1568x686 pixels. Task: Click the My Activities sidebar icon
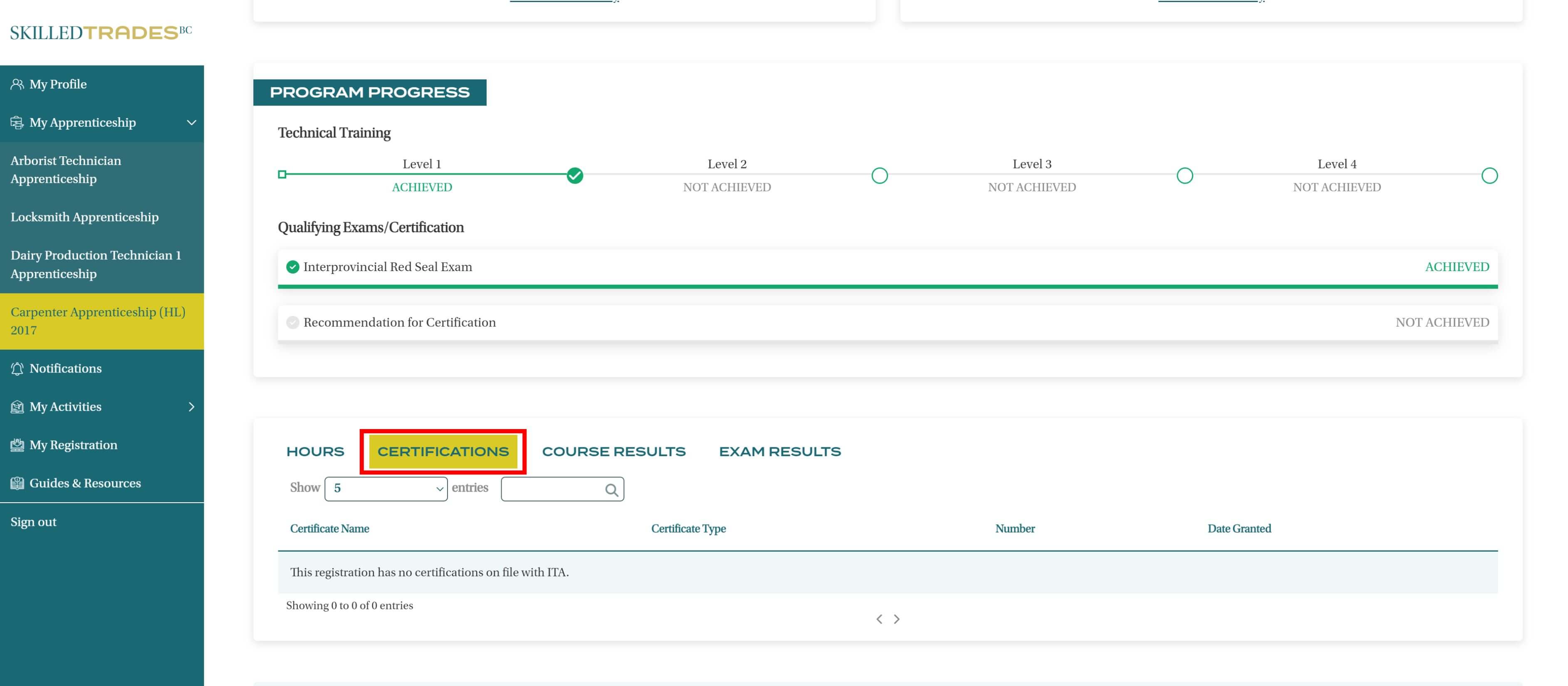[17, 407]
